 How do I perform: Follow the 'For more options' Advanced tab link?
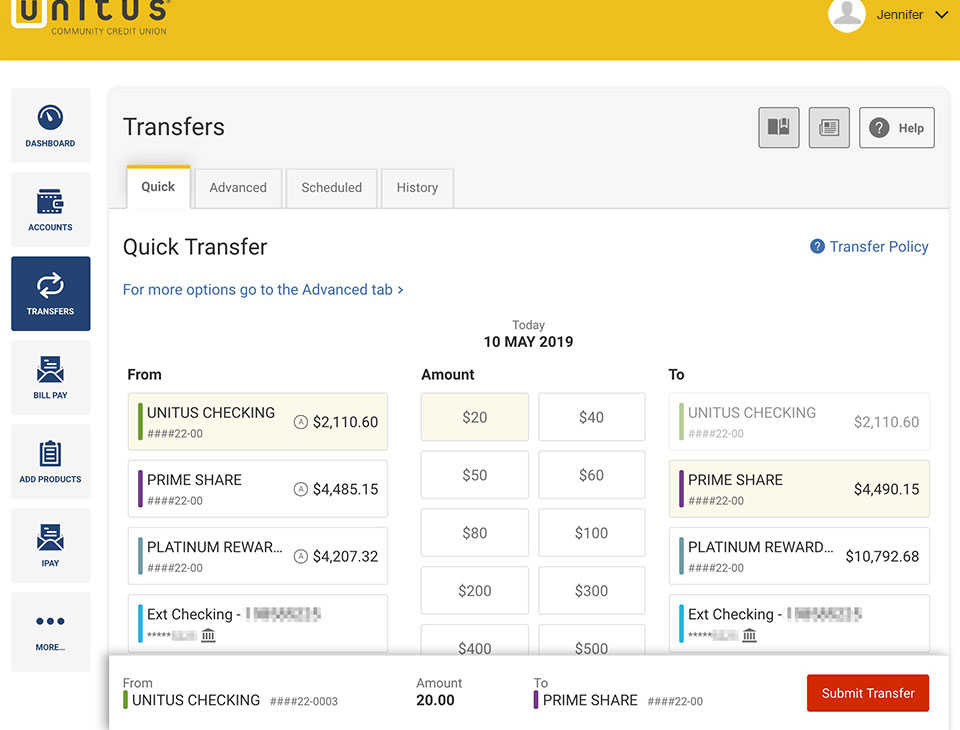(263, 290)
